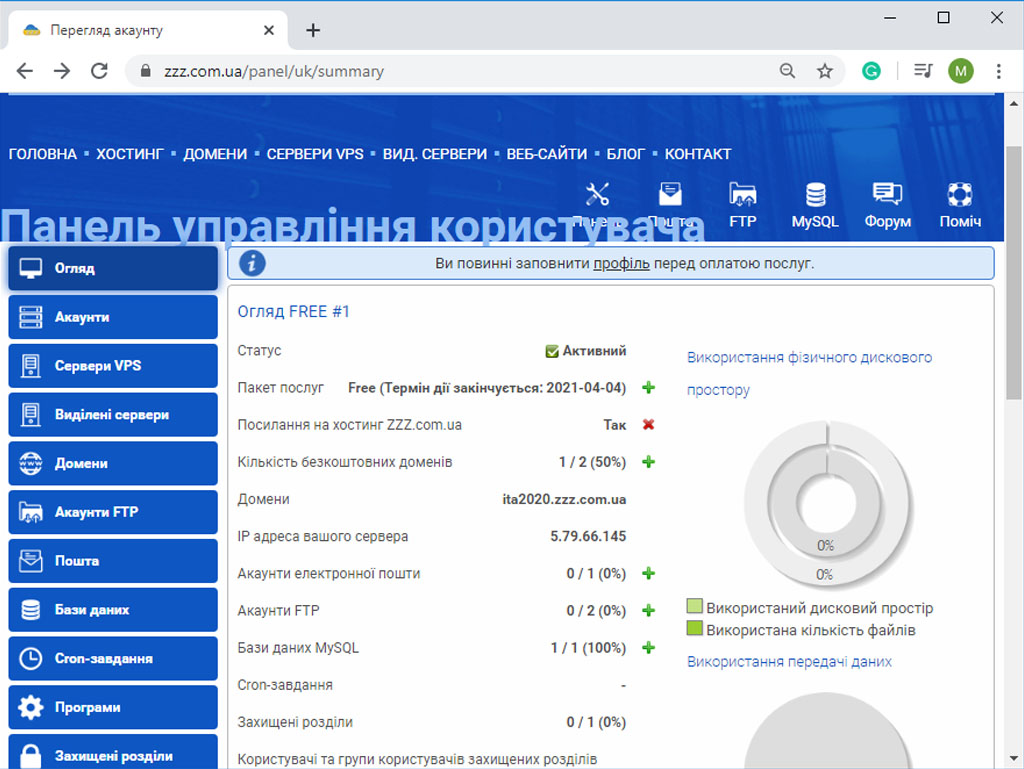Open Chrome profile avatar M

(961, 71)
